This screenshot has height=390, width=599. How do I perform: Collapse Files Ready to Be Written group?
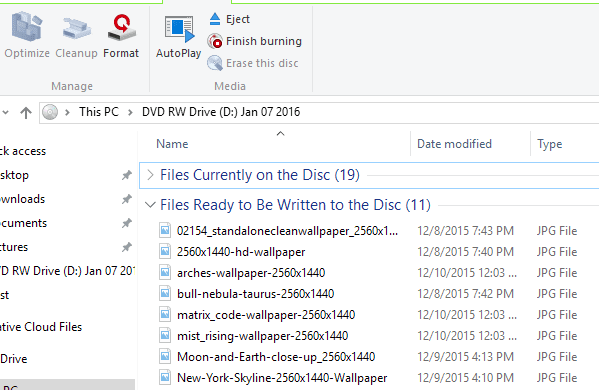tap(150, 205)
